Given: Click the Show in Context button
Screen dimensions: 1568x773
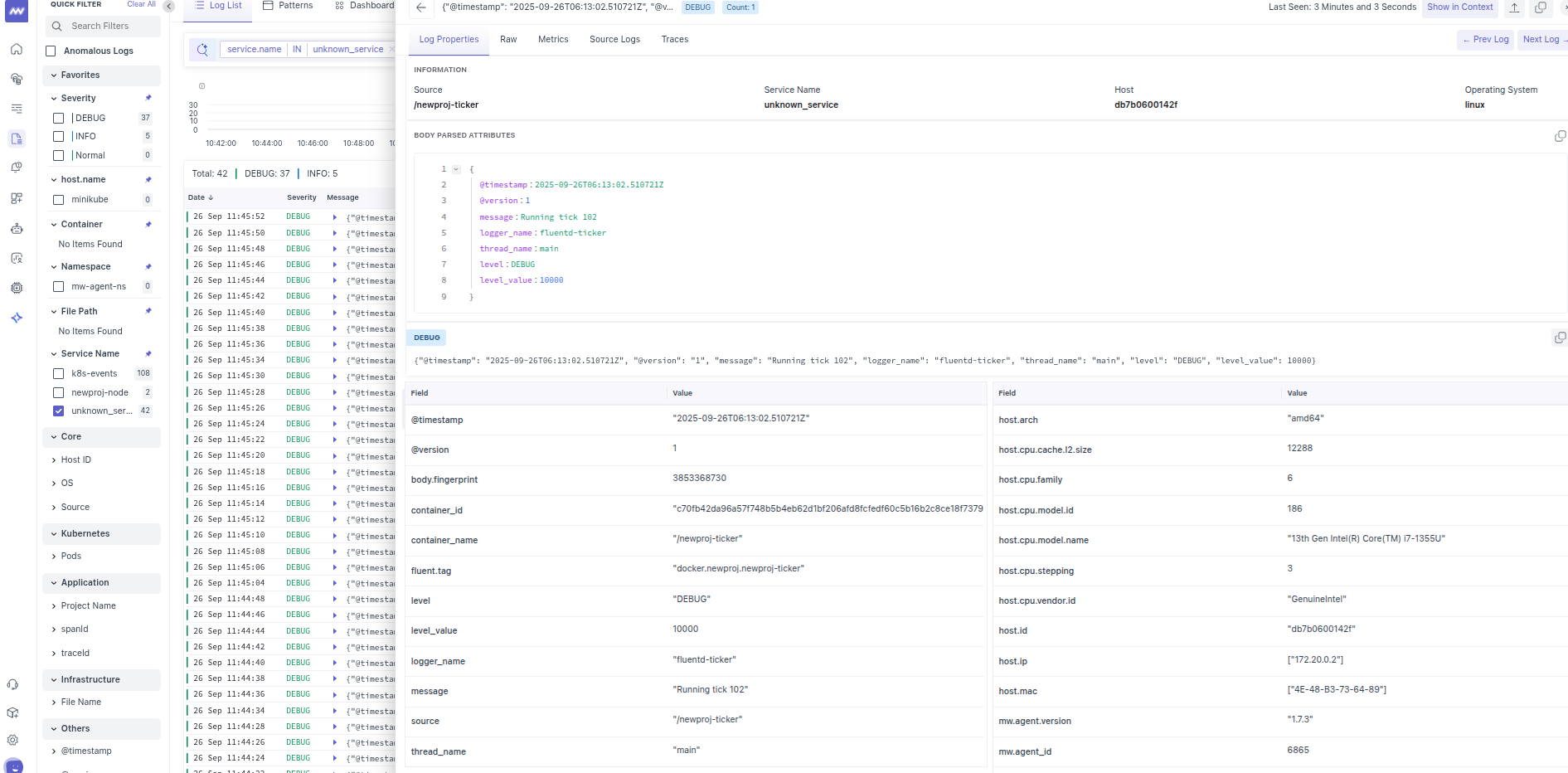Looking at the screenshot, I should click(1459, 7).
